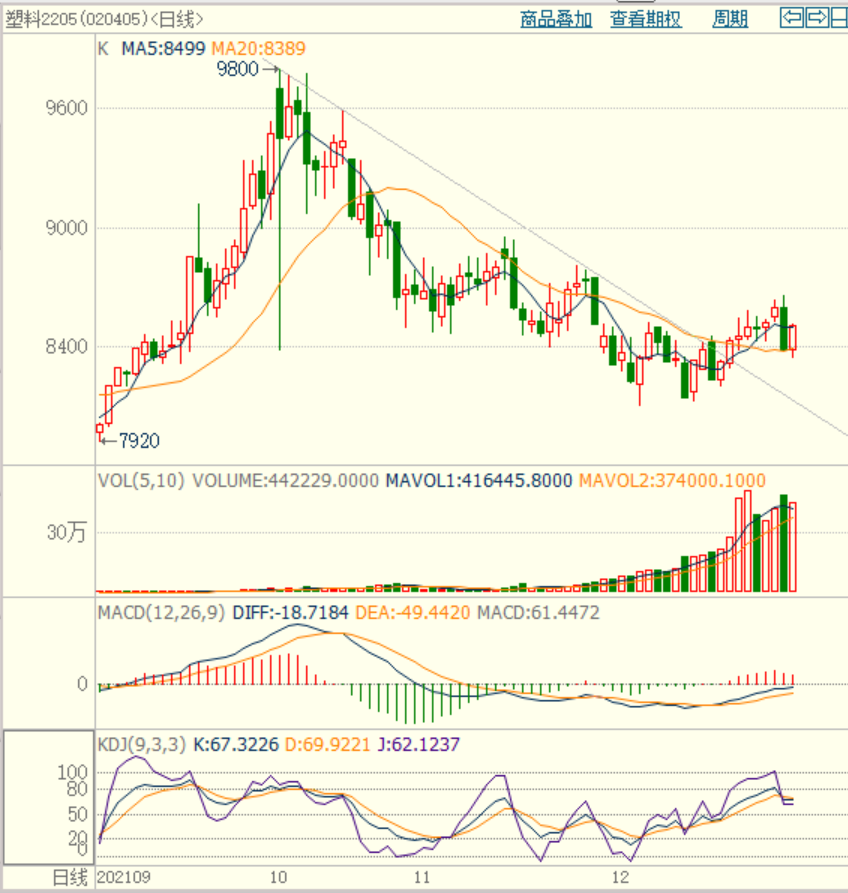The image size is (848, 893).
Task: Expand the 周期 period selector
Action: tap(730, 19)
